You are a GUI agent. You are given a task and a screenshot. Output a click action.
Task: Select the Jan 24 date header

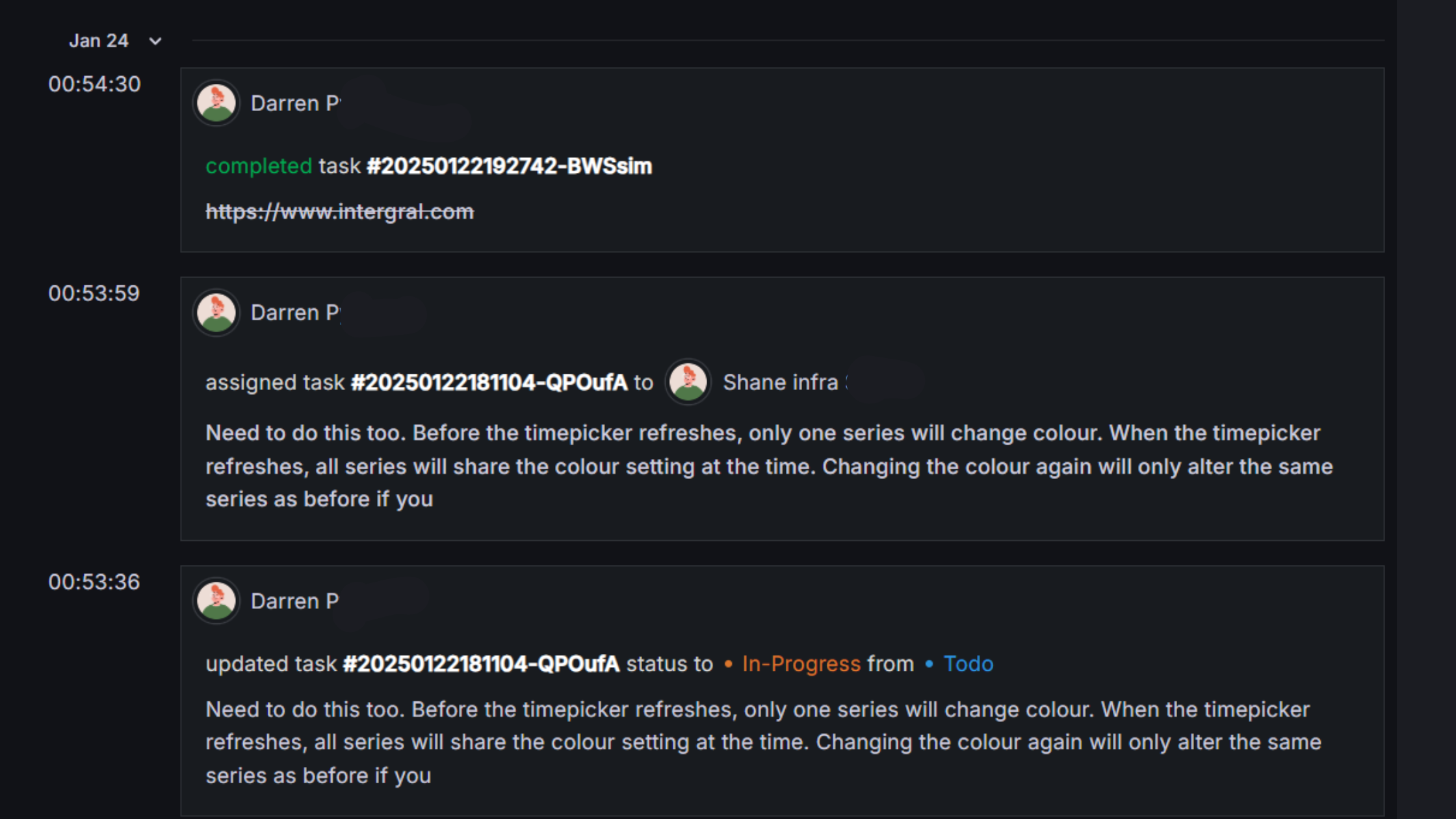tap(99, 40)
